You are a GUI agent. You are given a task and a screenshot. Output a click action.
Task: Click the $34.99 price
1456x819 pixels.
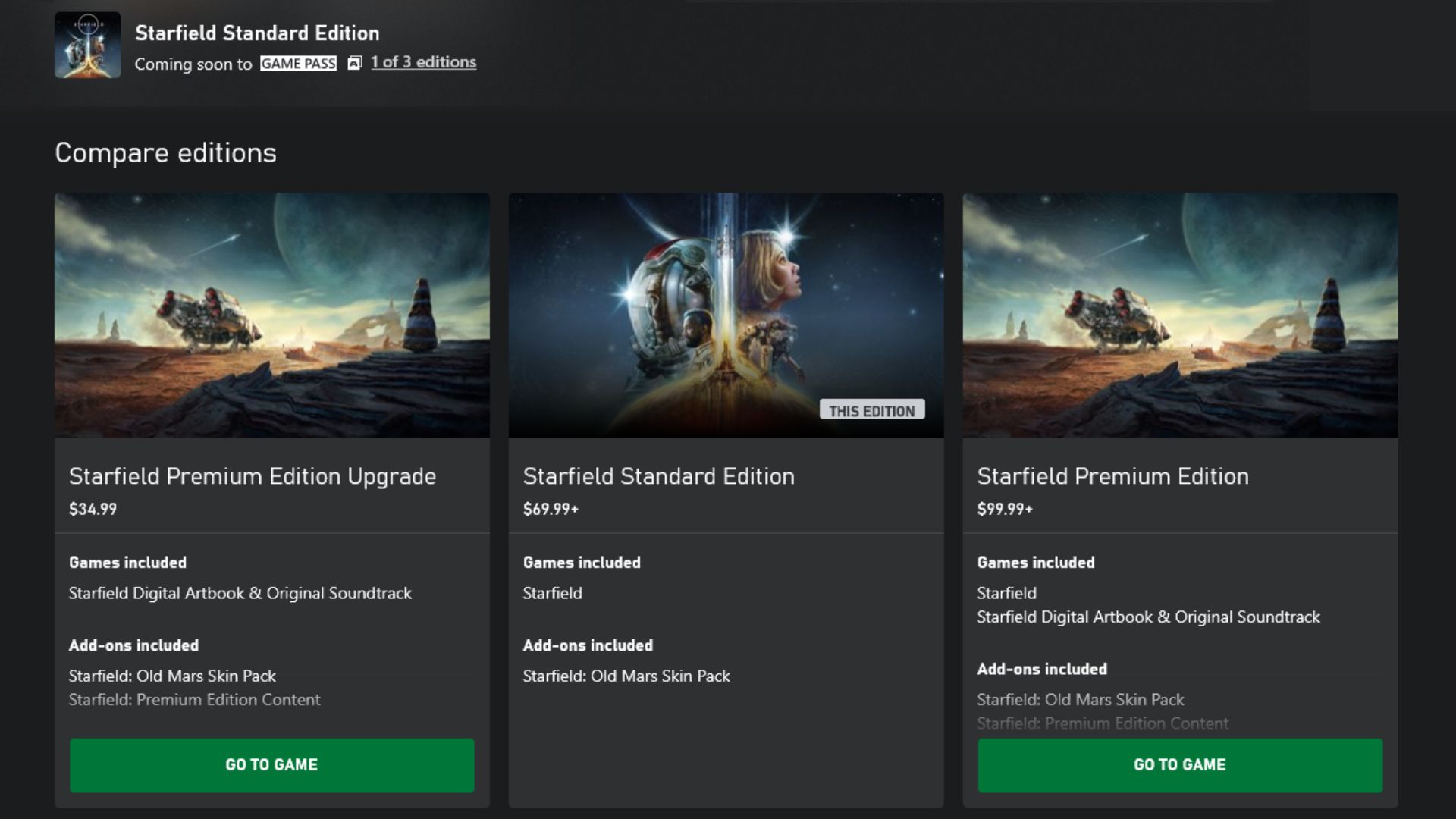[x=93, y=509]
